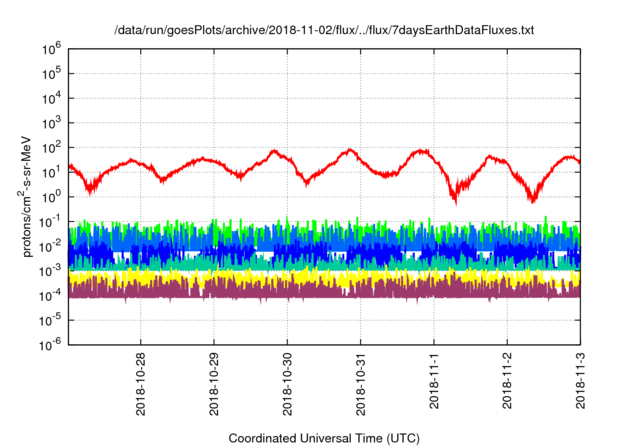The image size is (640, 448).
Task: Click the 10^-3 y-axis tick label
Action: (x=51, y=271)
